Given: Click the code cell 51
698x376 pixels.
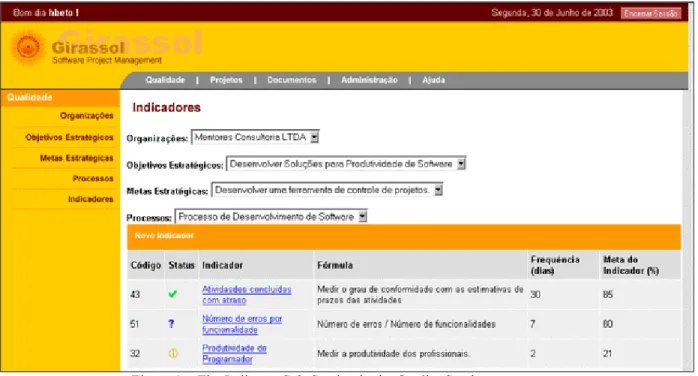Looking at the screenshot, I should pos(134,324).
